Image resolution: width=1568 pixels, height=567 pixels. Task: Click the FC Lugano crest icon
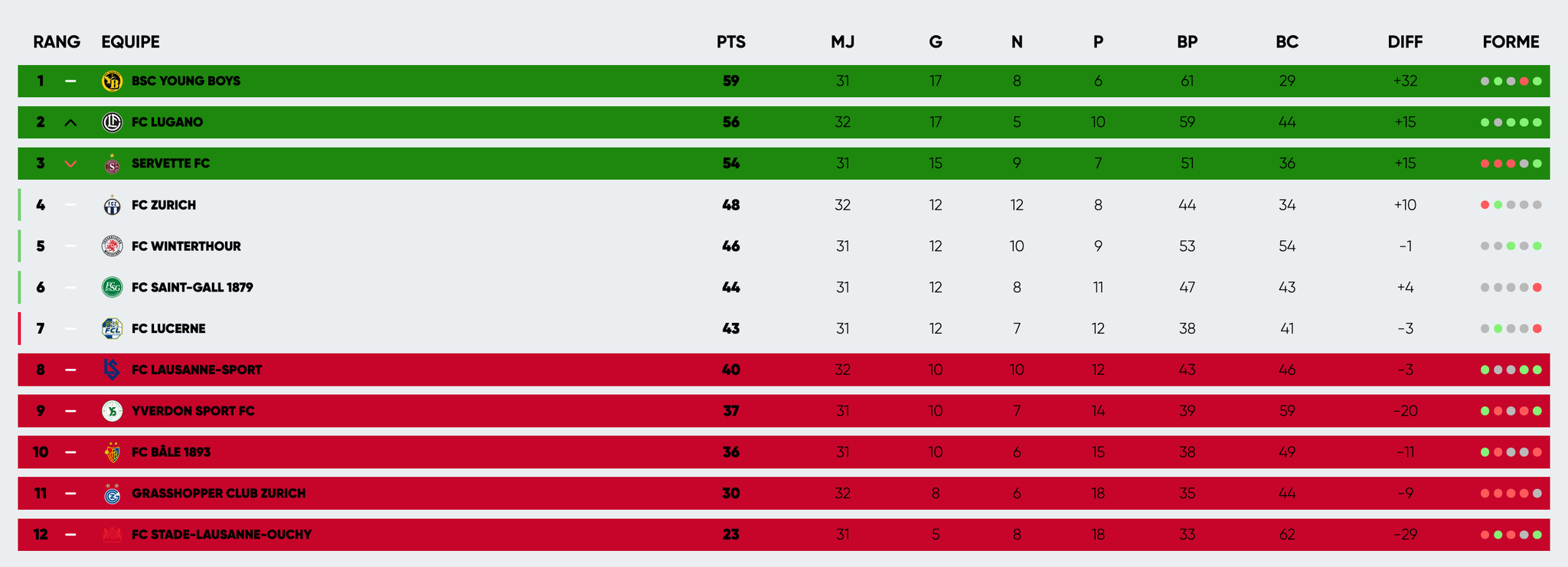click(112, 122)
